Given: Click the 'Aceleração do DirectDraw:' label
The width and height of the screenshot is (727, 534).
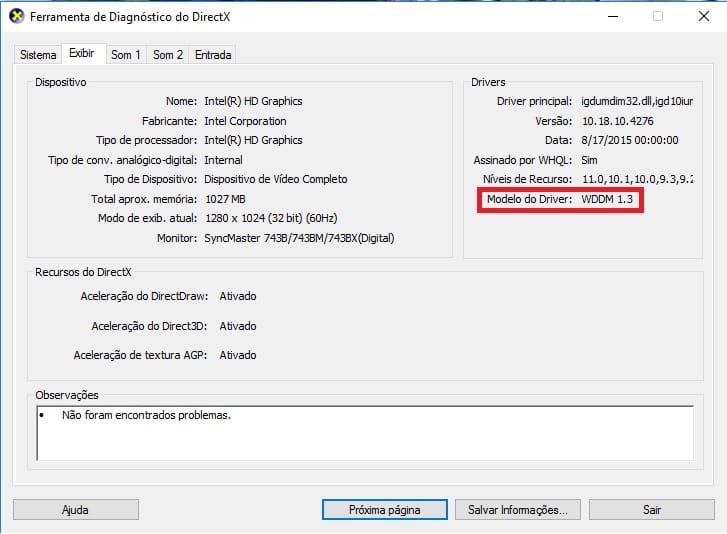Looking at the screenshot, I should coord(144,296).
